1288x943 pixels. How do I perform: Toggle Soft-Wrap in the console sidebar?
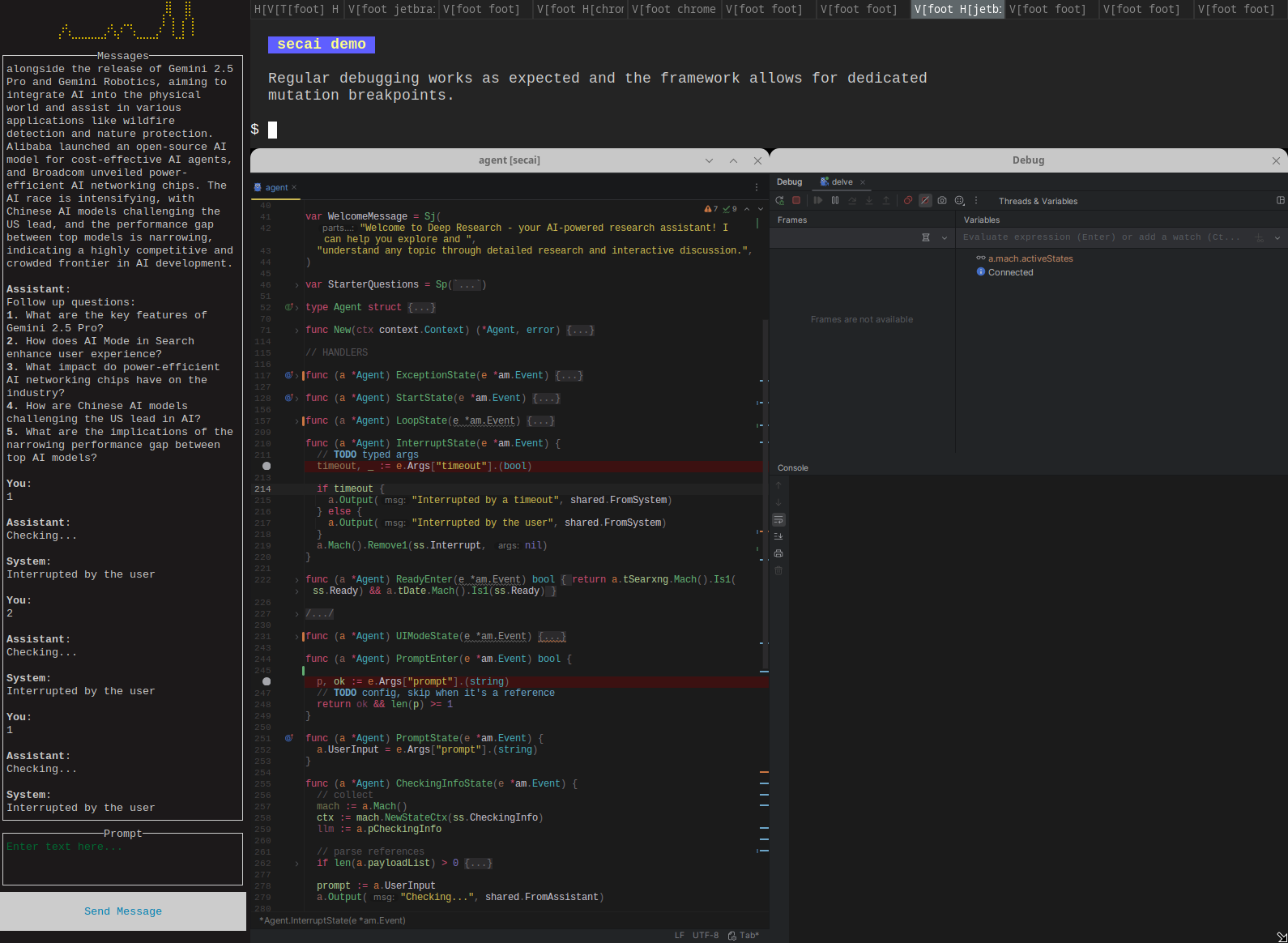778,519
